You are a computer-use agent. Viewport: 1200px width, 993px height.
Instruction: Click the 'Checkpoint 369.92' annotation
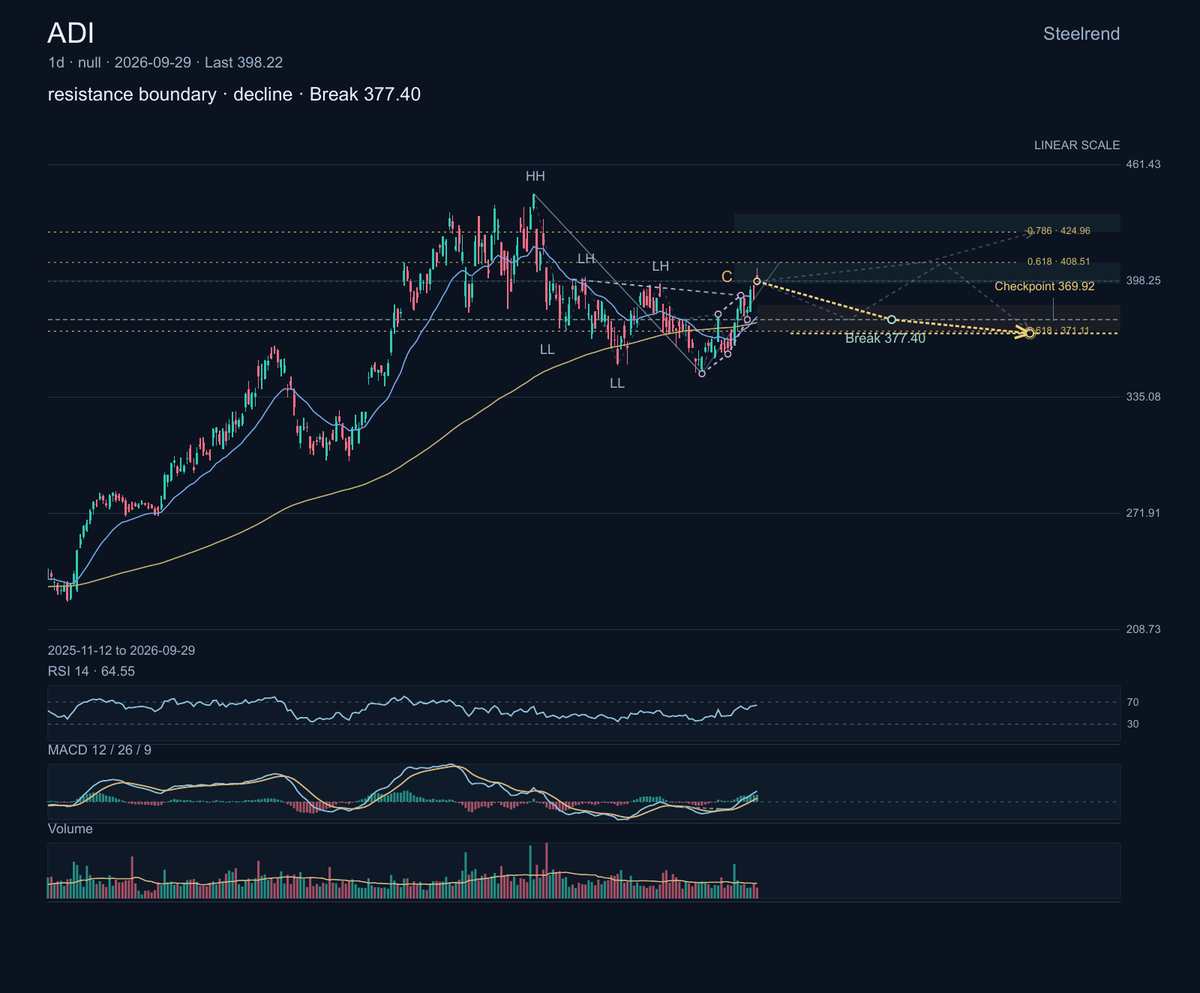(x=1044, y=286)
